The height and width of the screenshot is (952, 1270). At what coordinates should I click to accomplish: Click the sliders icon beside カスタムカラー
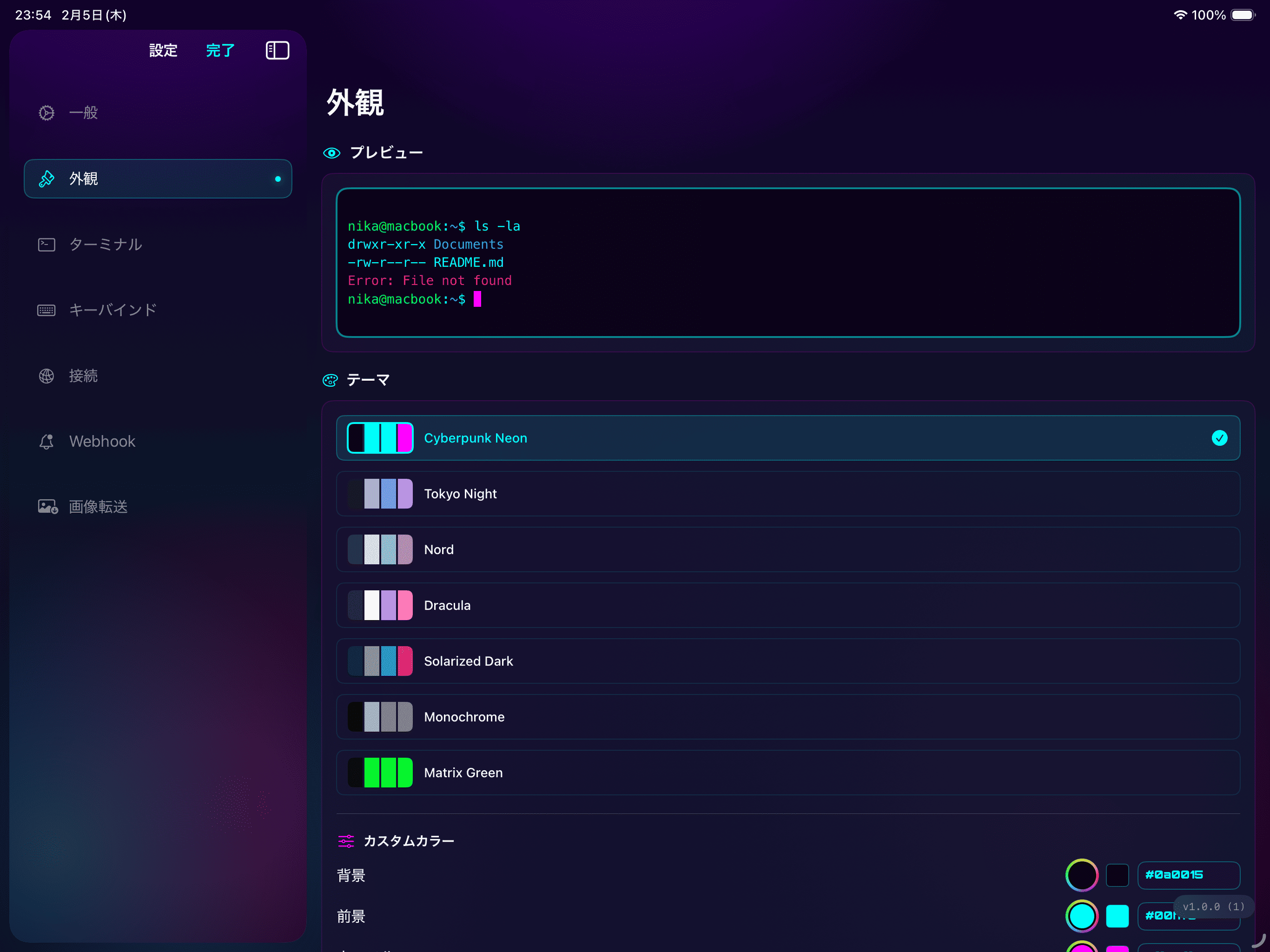point(347,840)
